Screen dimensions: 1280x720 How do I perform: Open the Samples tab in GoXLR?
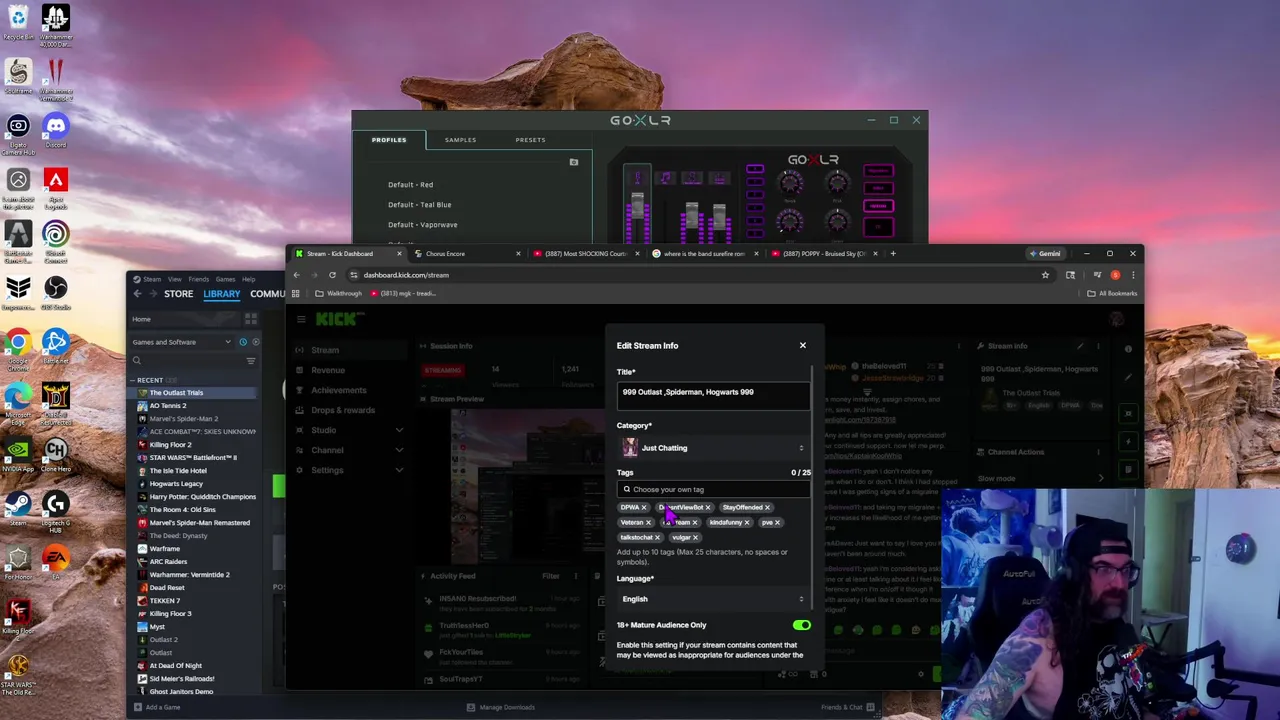[x=460, y=140]
